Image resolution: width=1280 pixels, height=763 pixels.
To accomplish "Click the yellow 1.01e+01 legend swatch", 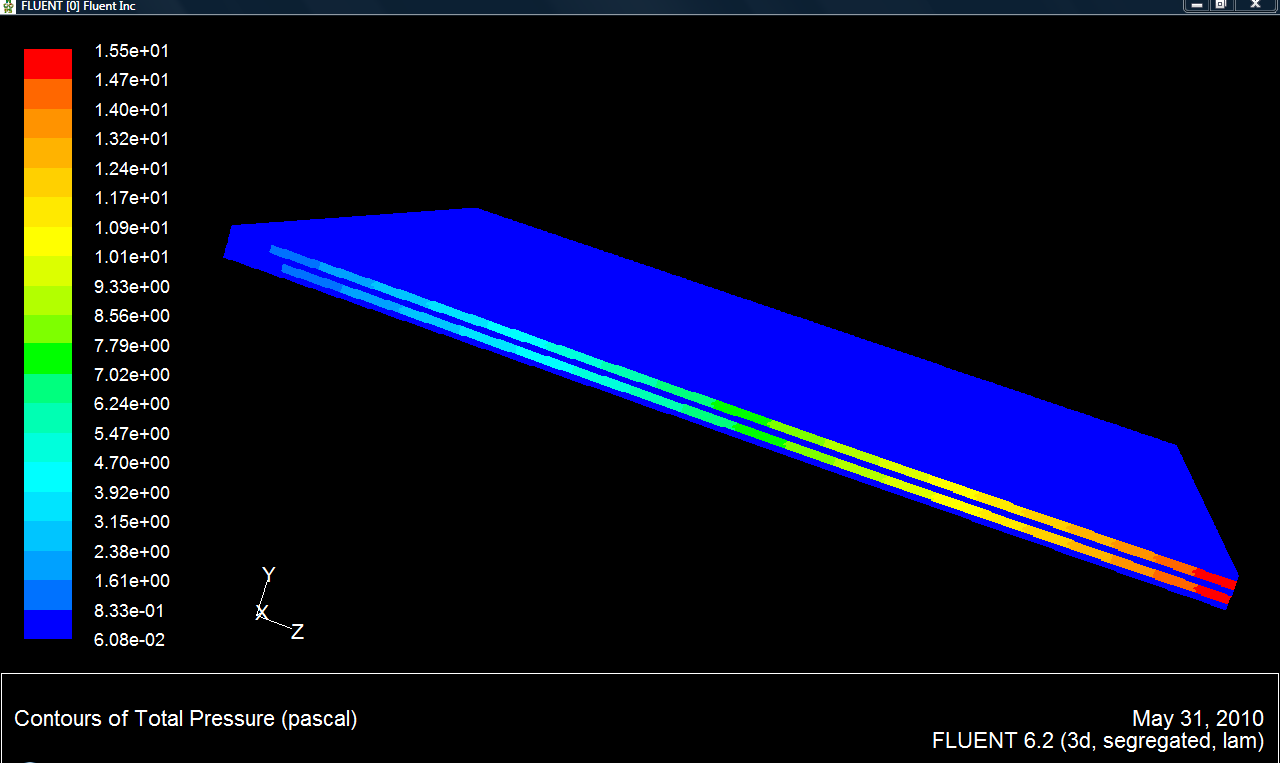I will pos(48,241).
